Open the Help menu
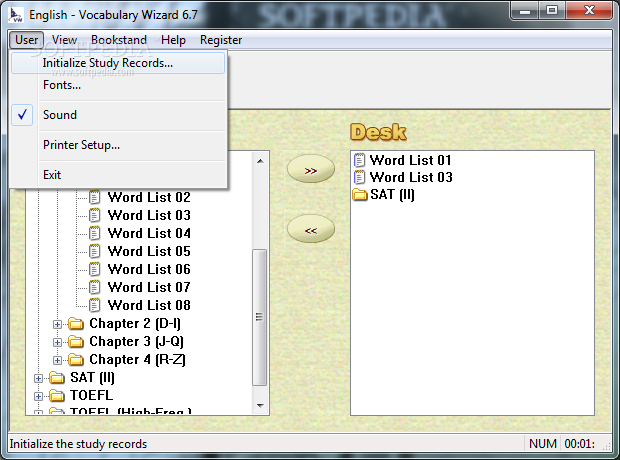 [x=173, y=40]
